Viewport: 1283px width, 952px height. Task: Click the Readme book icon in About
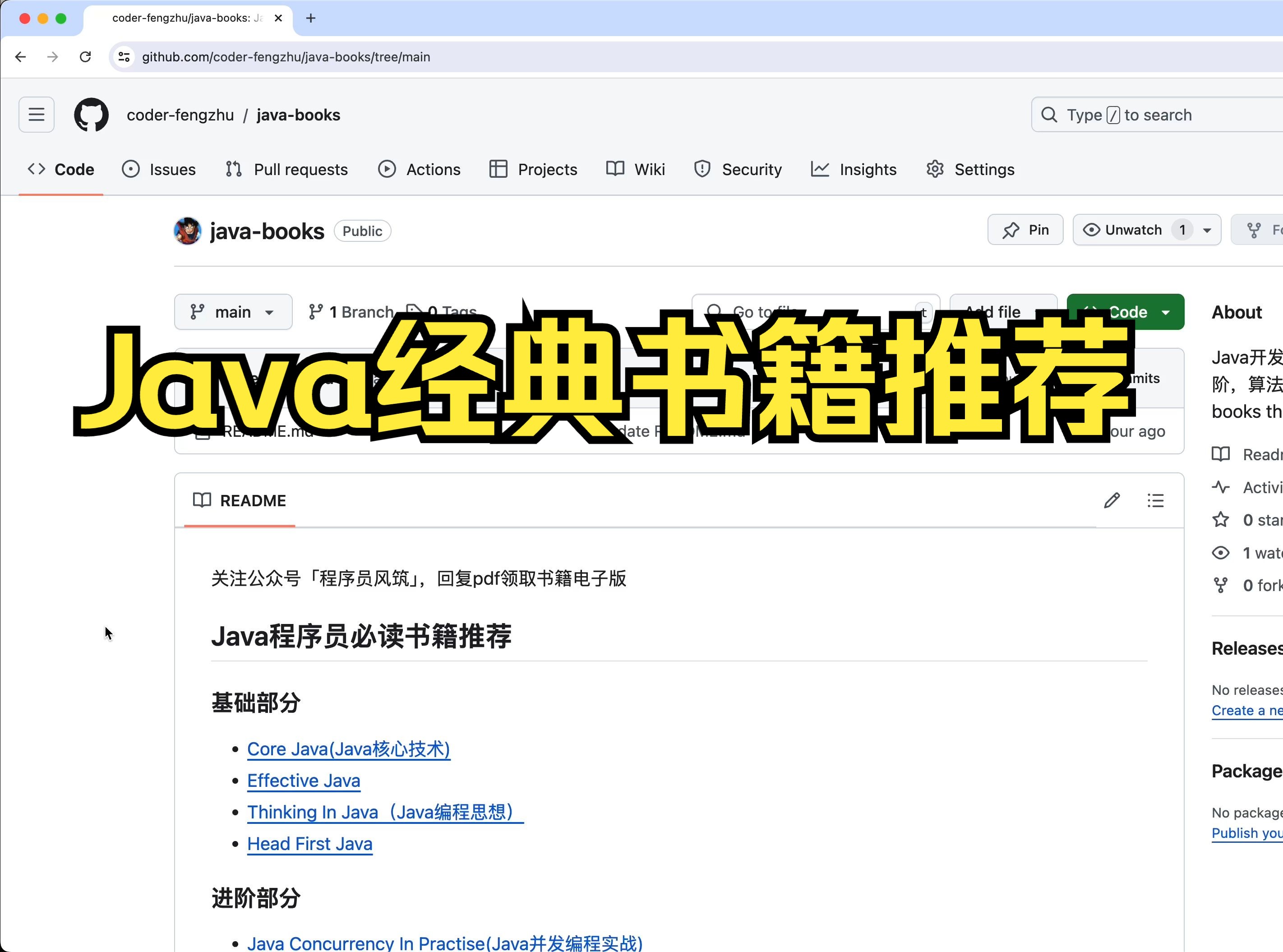coord(1220,454)
